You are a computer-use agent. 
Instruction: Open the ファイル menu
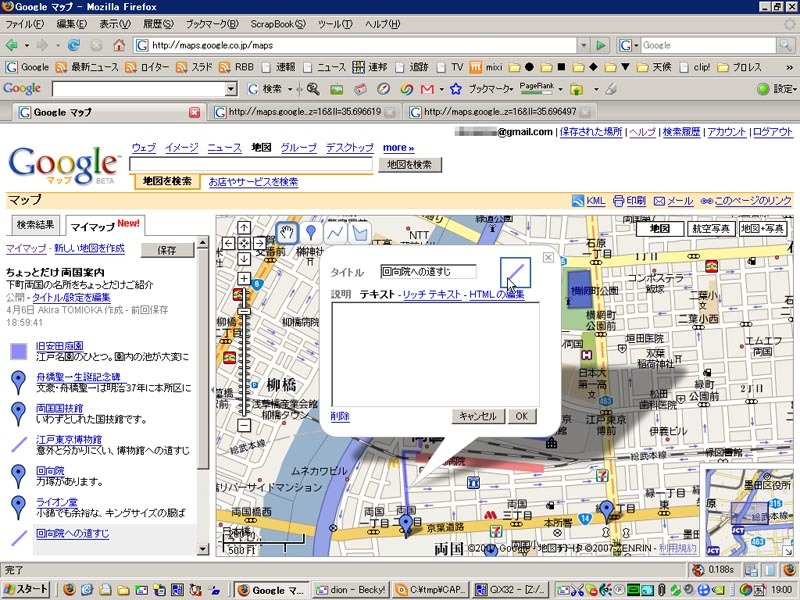24,24
